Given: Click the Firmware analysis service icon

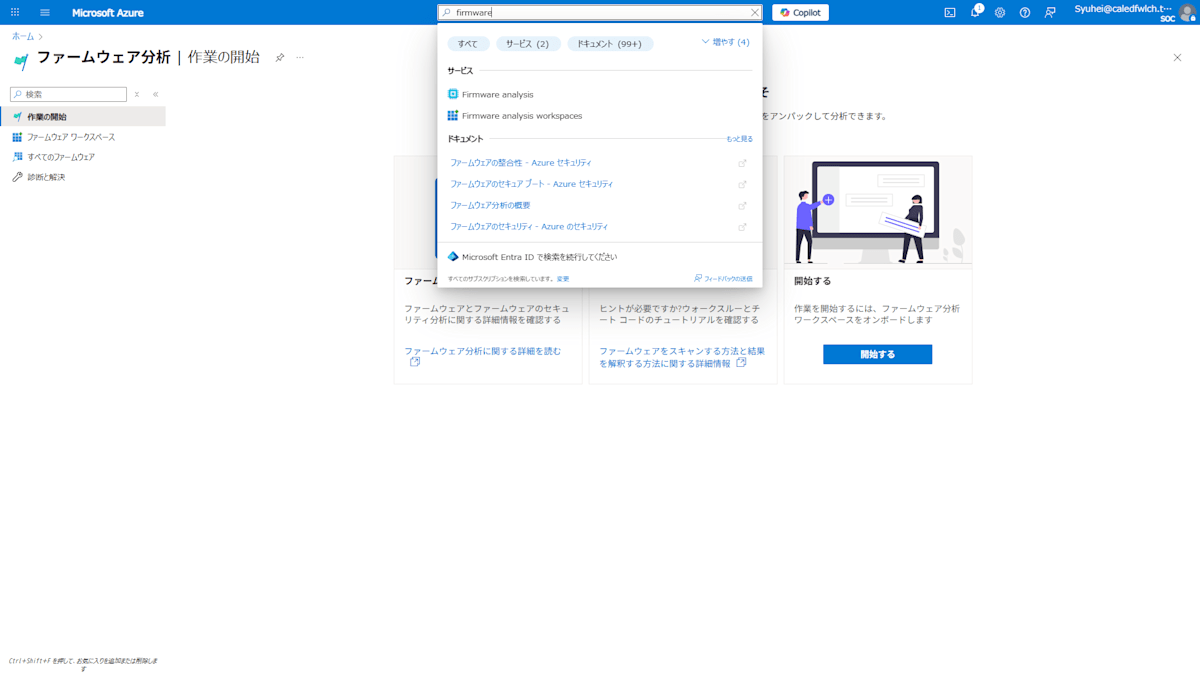Looking at the screenshot, I should click(x=453, y=94).
